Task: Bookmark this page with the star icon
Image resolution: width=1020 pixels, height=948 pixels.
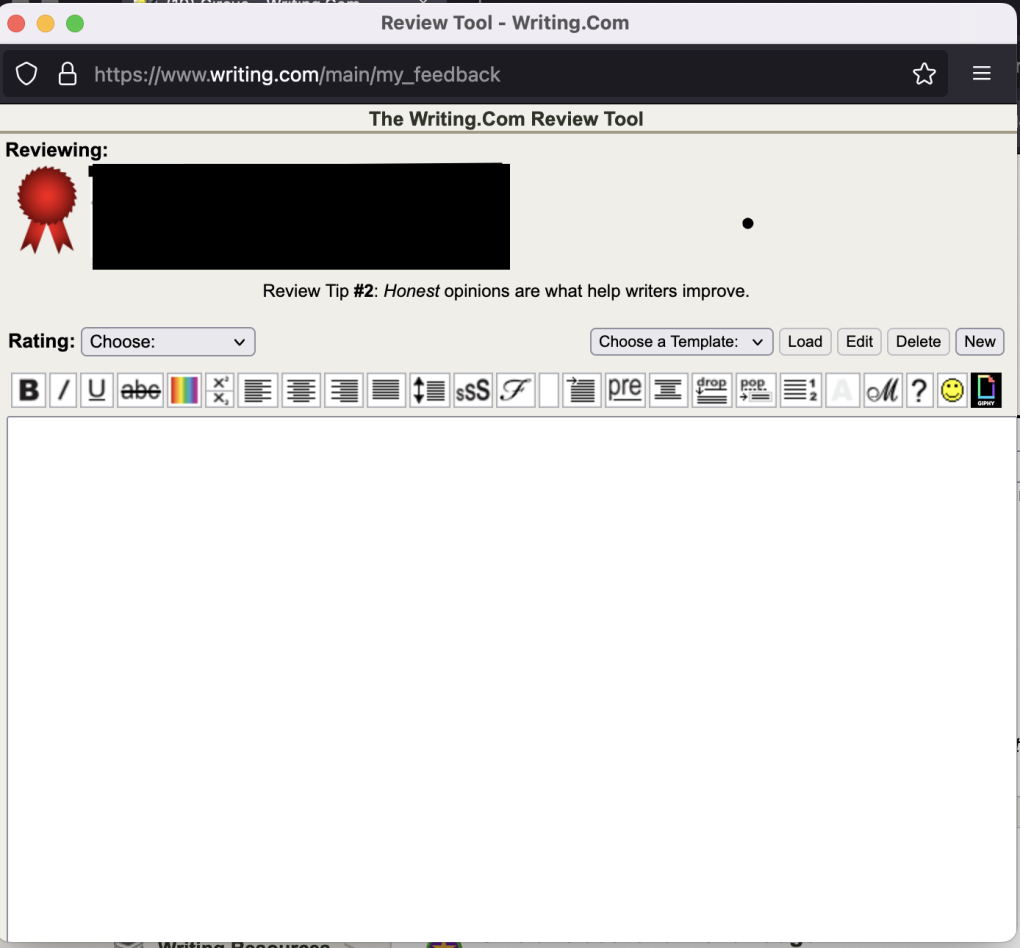Action: pyautogui.click(x=924, y=74)
